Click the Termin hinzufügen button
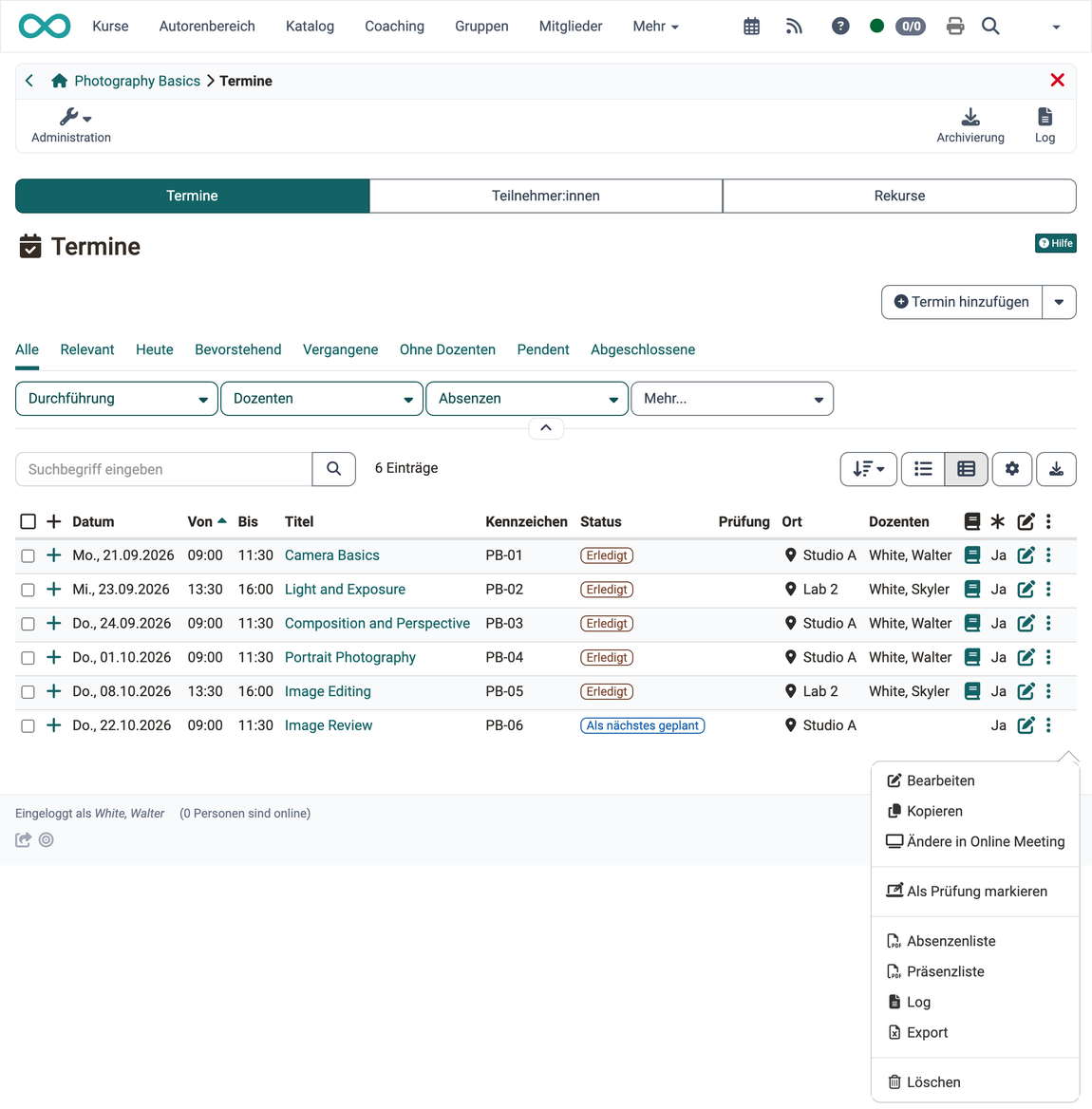This screenshot has width=1092, height=1109. [x=962, y=302]
